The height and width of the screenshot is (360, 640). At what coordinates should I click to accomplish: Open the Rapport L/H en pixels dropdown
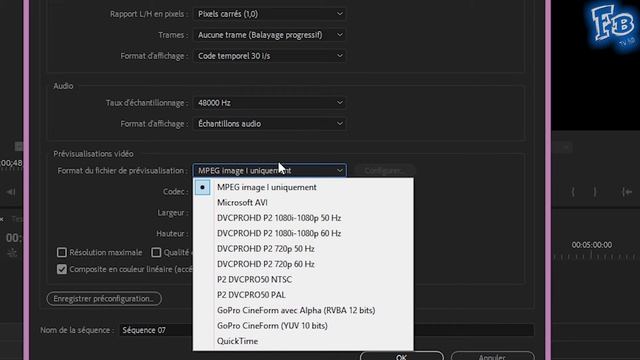coord(269,14)
